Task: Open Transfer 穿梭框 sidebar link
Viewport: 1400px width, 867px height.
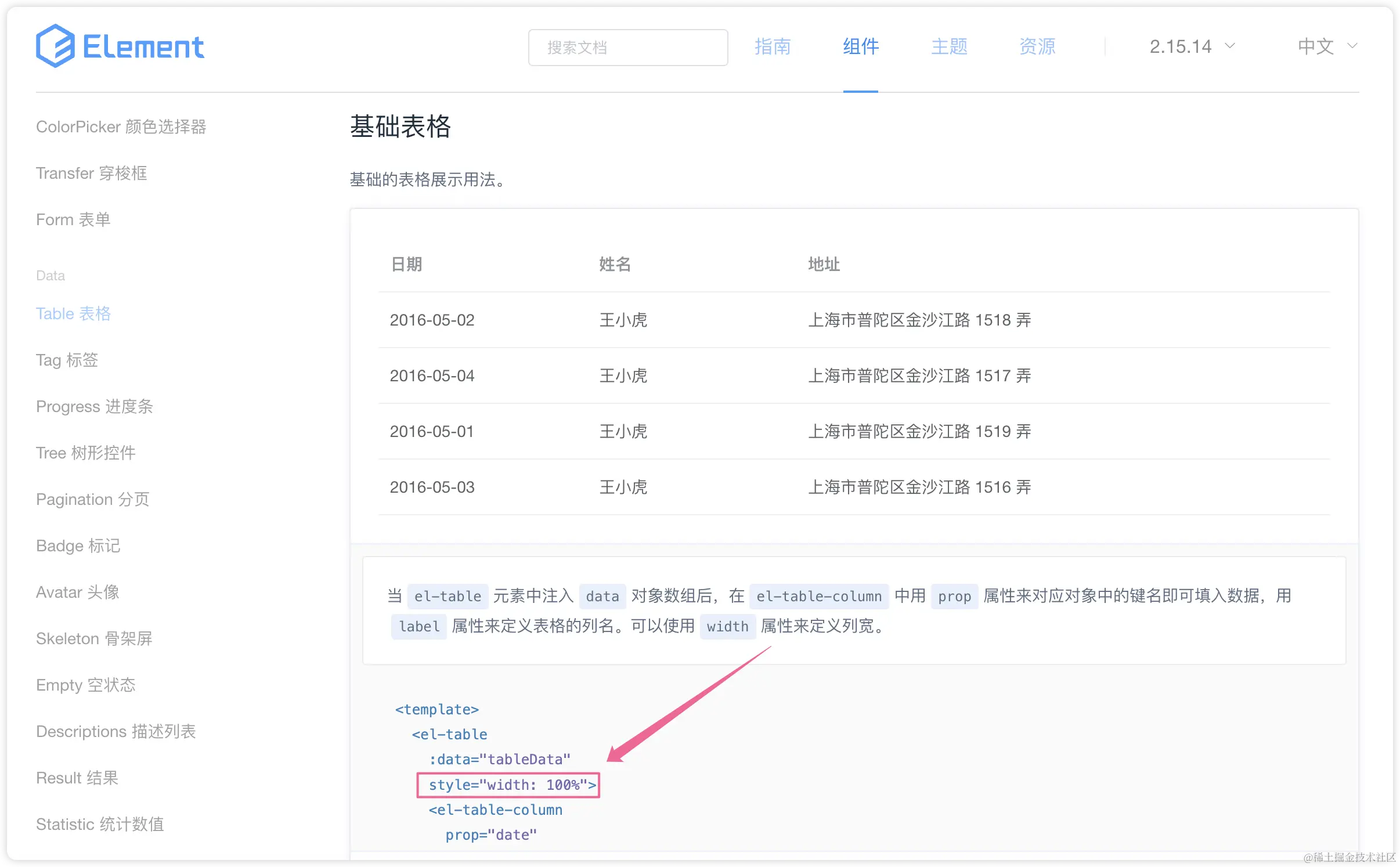Action: [x=91, y=173]
